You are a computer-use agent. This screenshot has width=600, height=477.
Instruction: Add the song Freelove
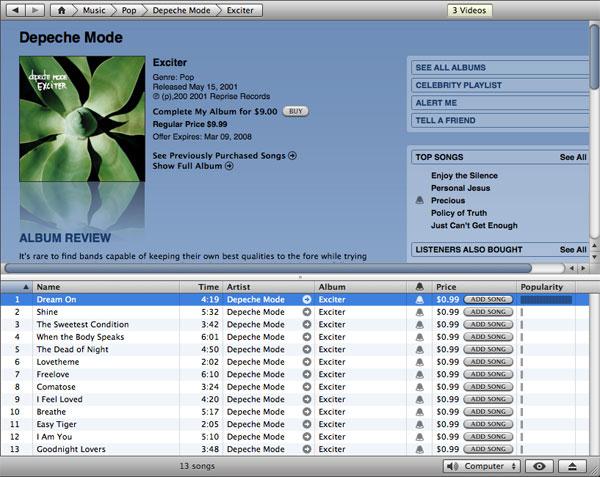[488, 374]
